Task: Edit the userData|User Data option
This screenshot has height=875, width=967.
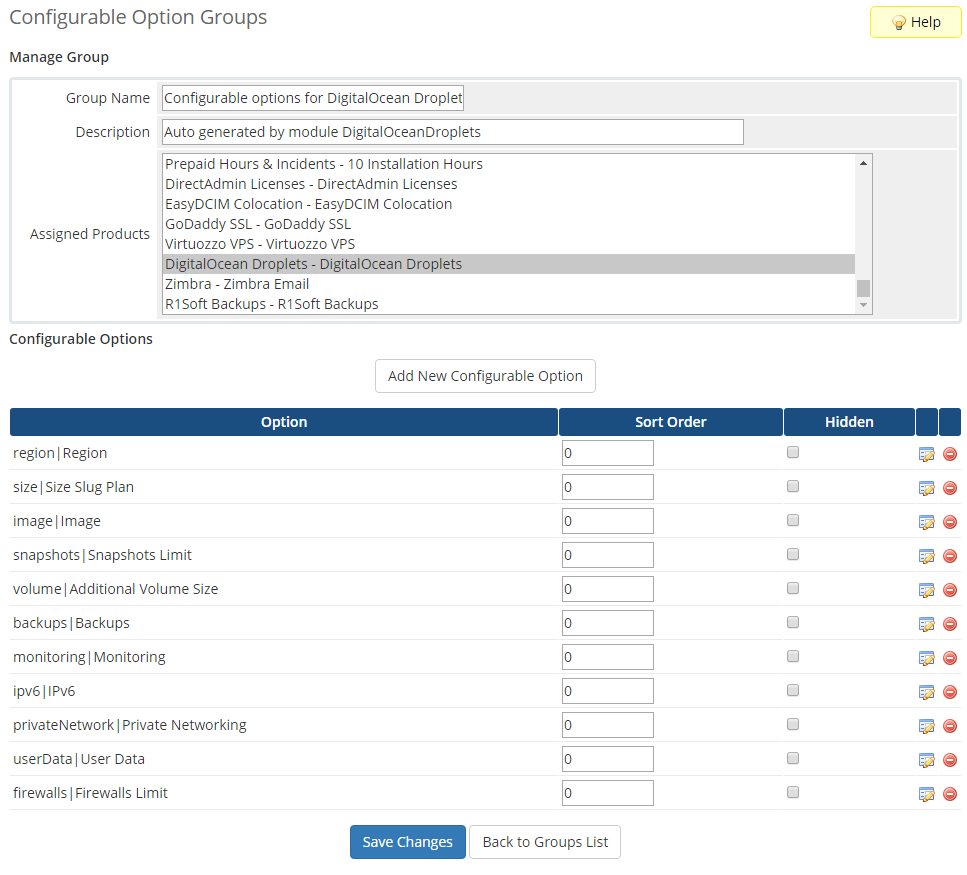Action: 926,760
